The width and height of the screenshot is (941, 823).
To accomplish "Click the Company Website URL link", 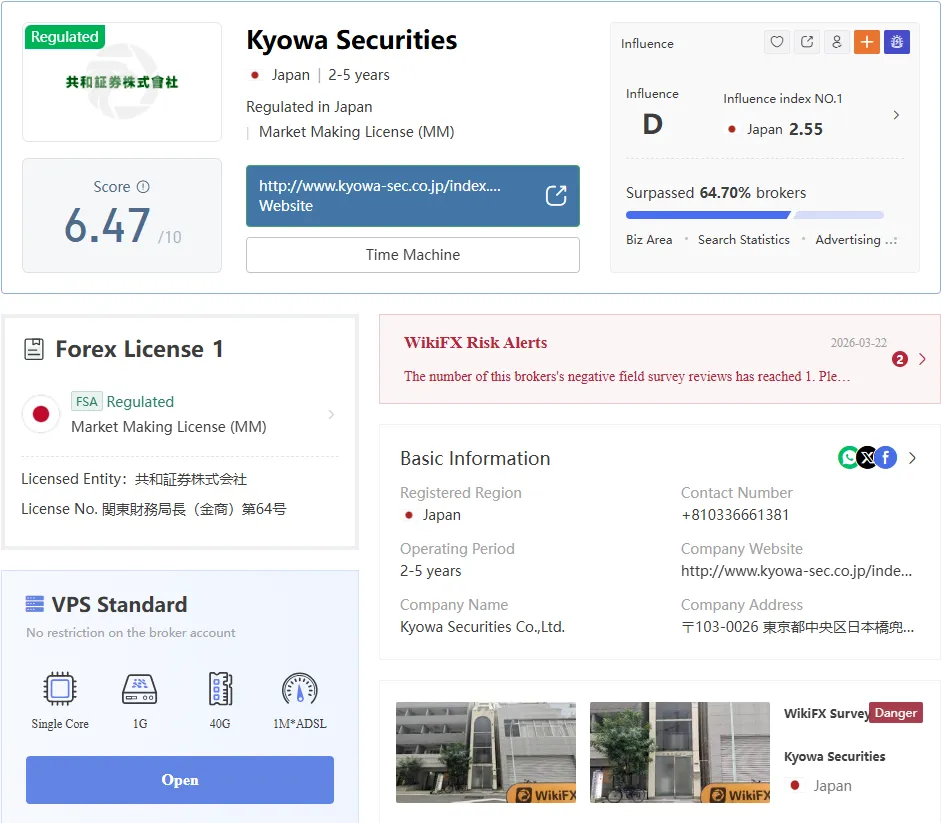I will (796, 571).
